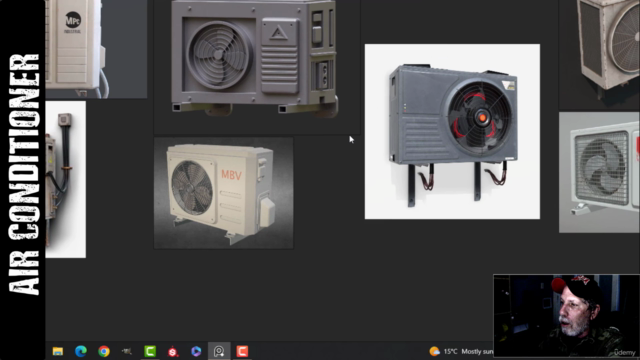
Task: Open the purple Clipchamp taskbar icon
Action: pos(196,351)
